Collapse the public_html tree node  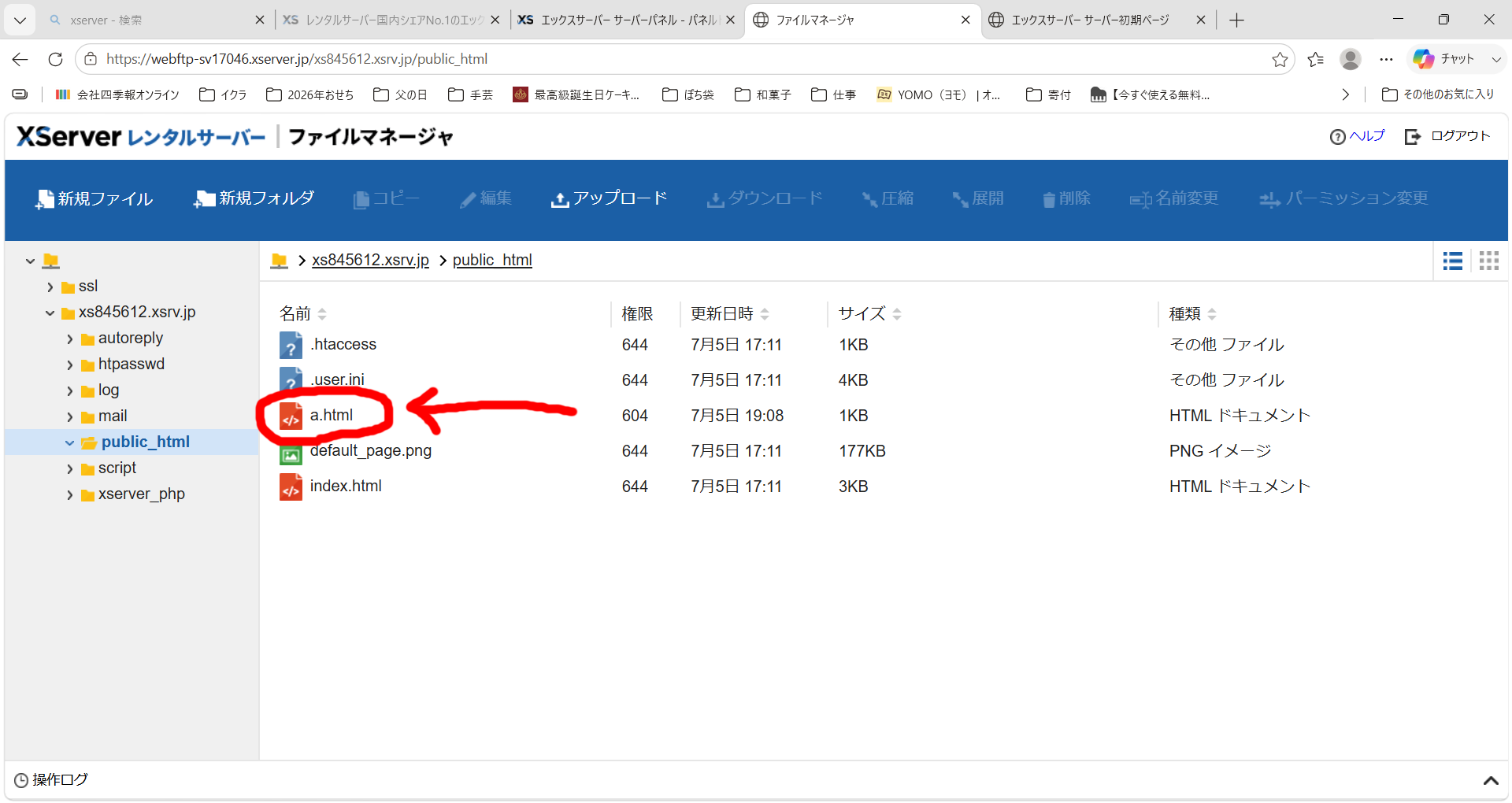[x=69, y=443]
